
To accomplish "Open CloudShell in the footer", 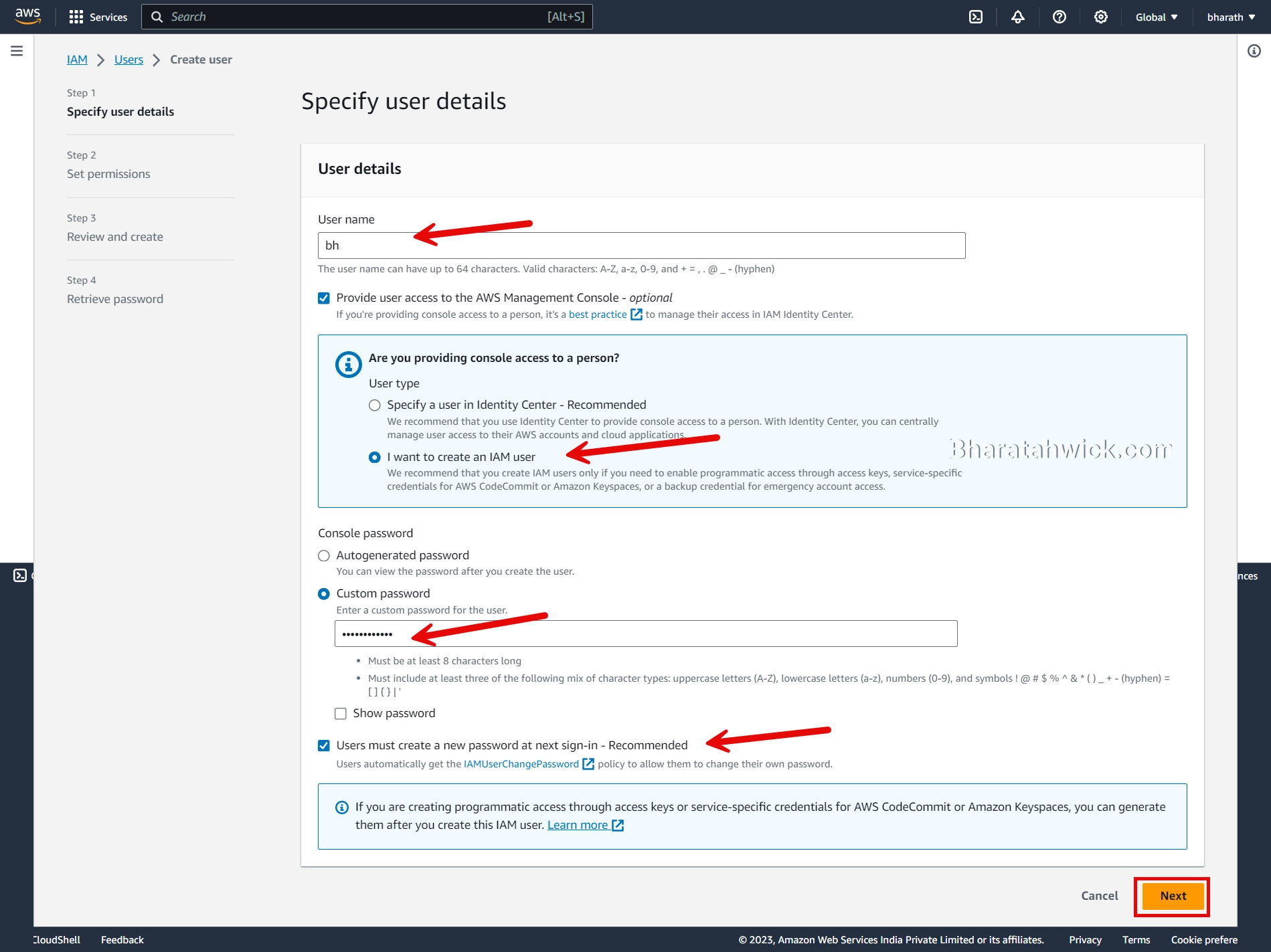I will (x=57, y=940).
